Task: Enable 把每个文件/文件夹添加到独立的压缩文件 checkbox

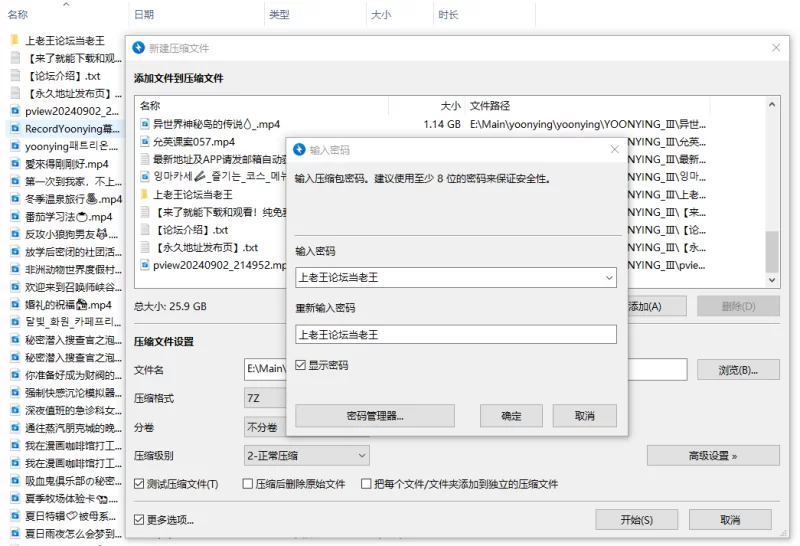Action: pos(366,484)
